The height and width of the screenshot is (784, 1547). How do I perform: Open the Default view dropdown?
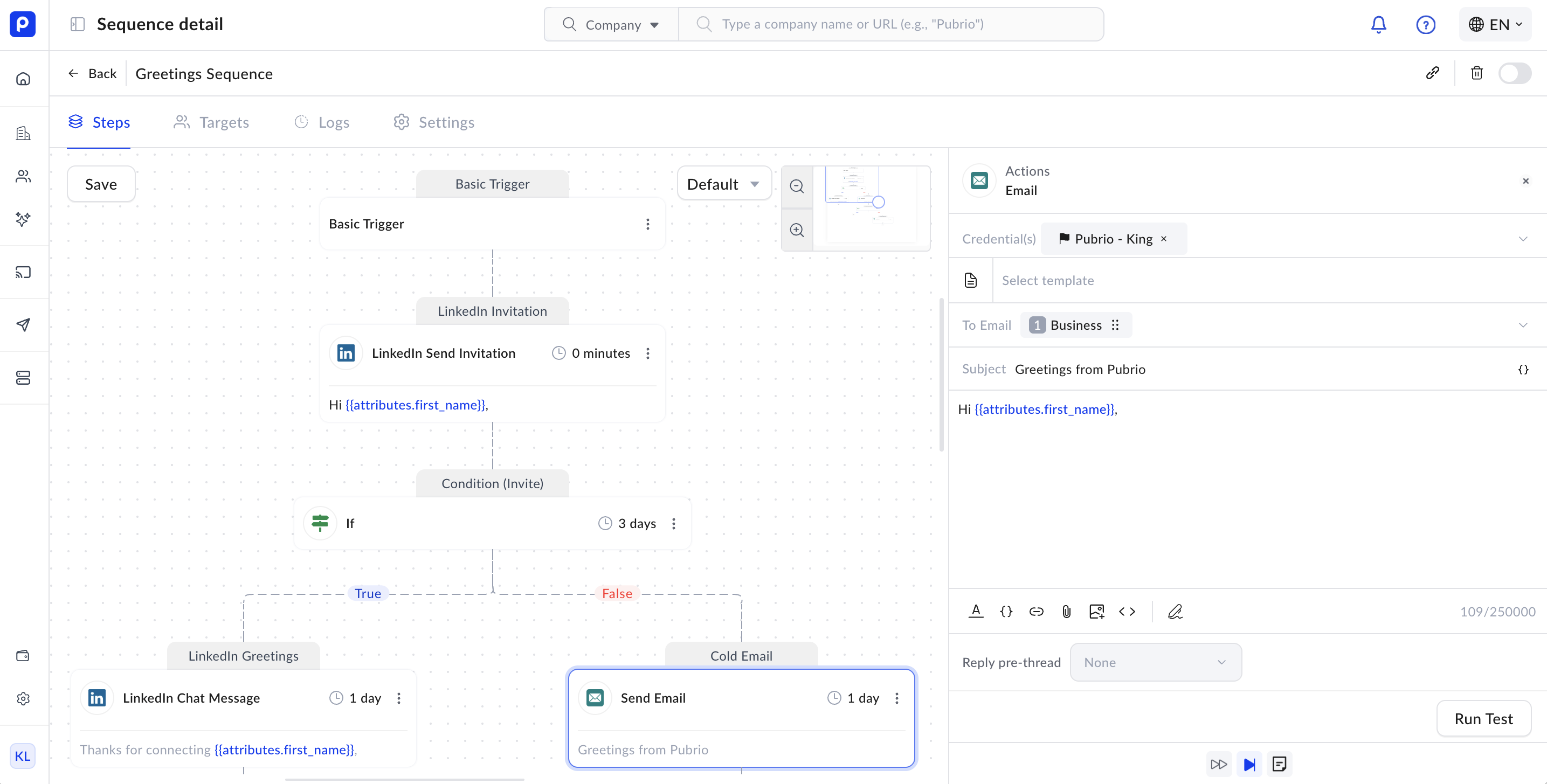tap(724, 183)
